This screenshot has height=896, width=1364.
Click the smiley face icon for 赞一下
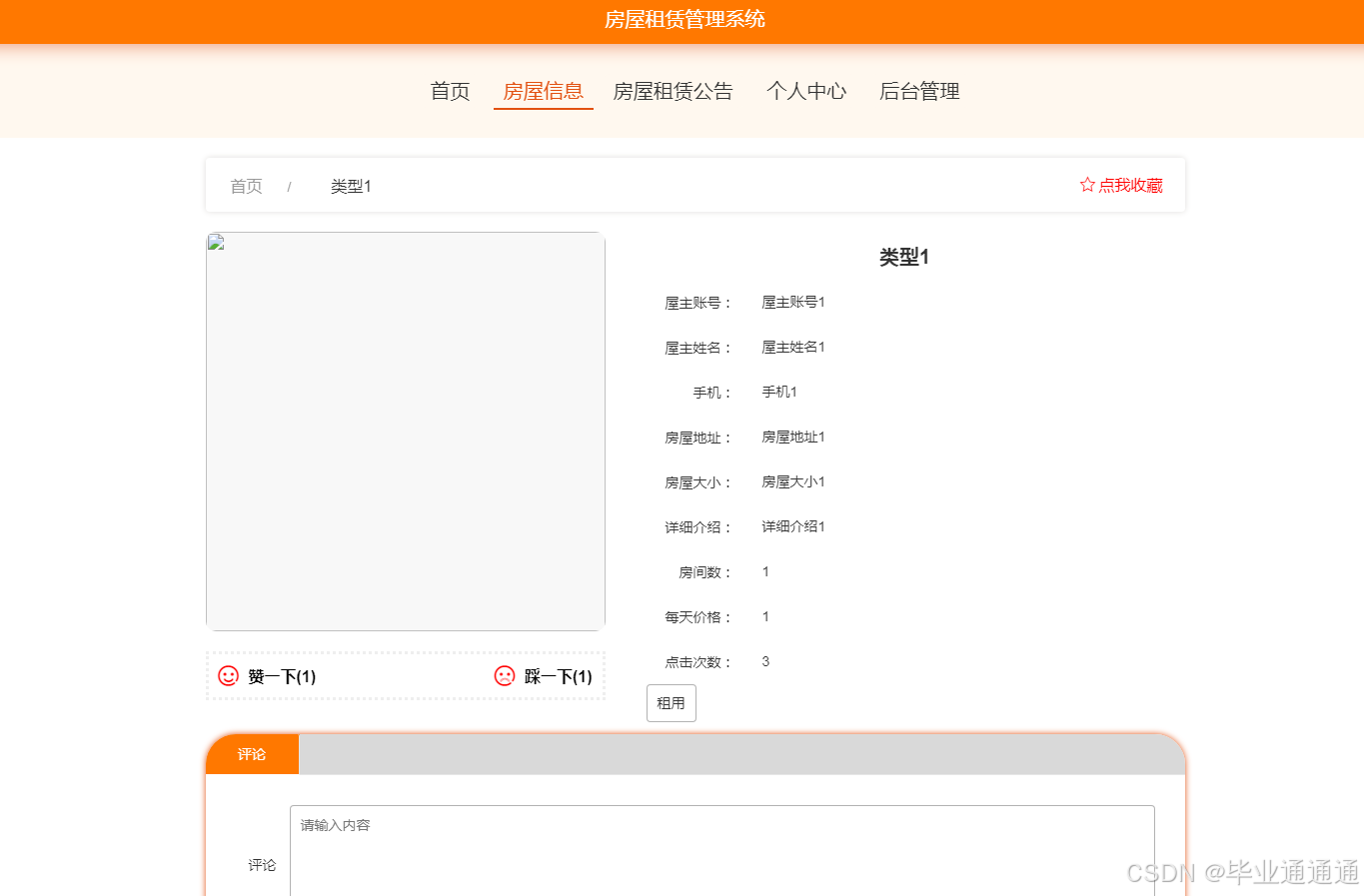coord(229,676)
